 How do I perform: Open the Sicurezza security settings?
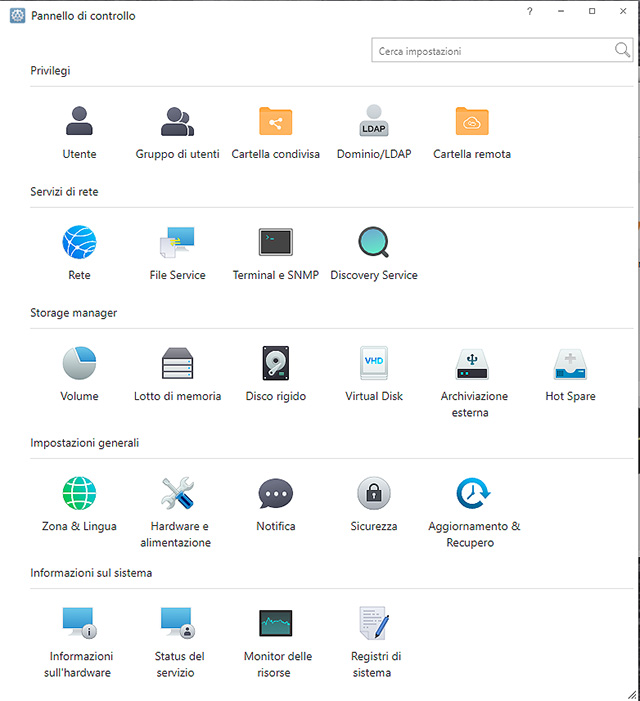373,494
